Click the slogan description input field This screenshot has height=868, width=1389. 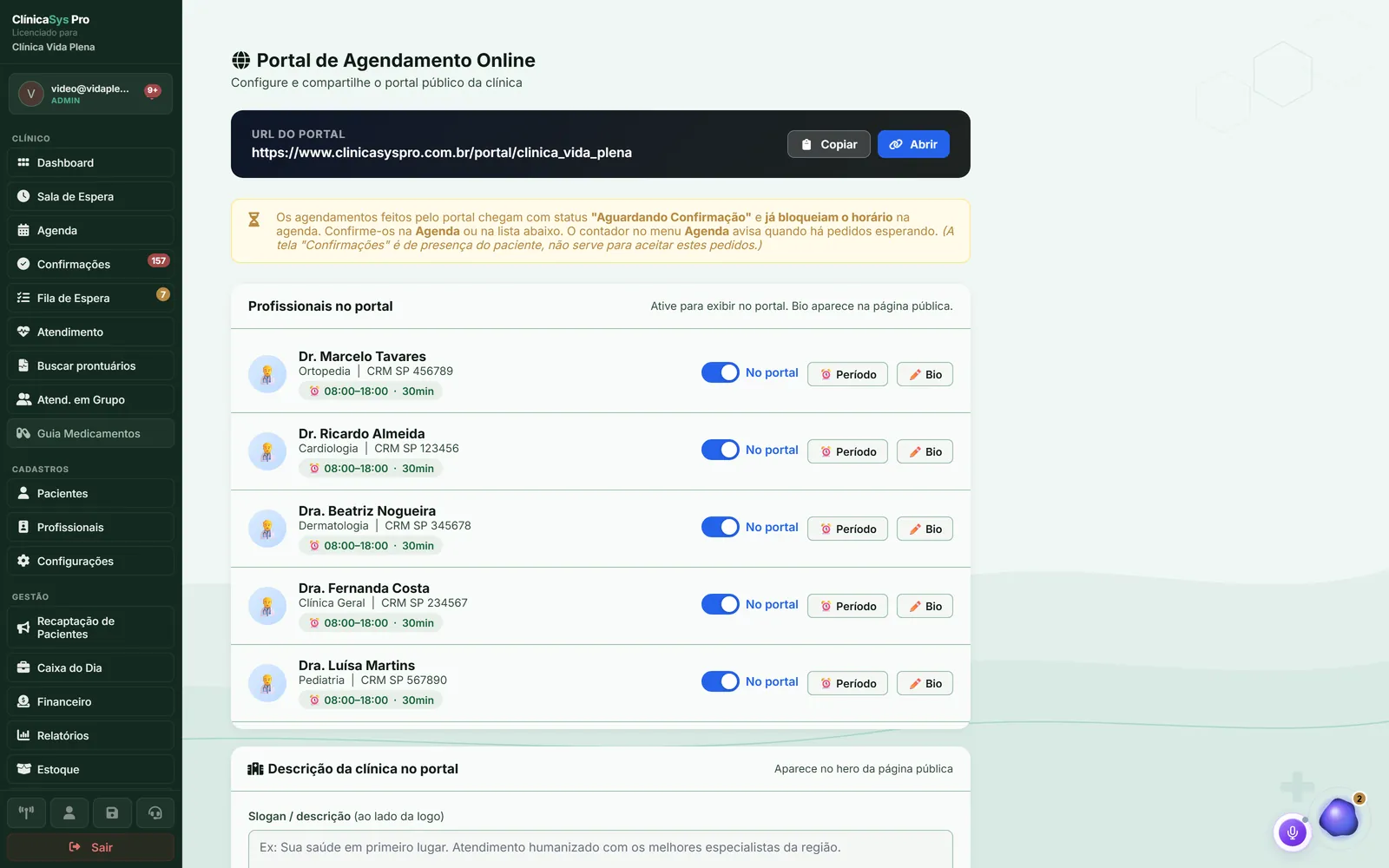pos(601,848)
